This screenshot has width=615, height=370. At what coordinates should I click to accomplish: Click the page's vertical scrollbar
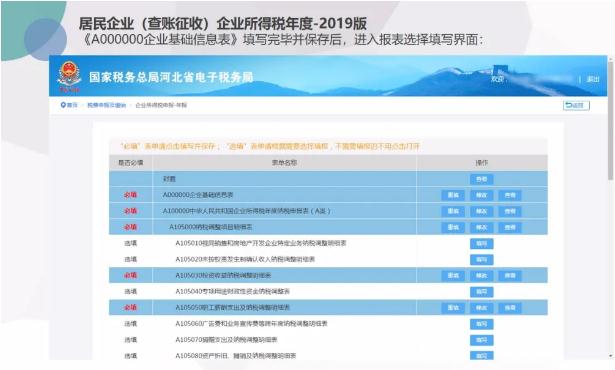tap(611, 208)
